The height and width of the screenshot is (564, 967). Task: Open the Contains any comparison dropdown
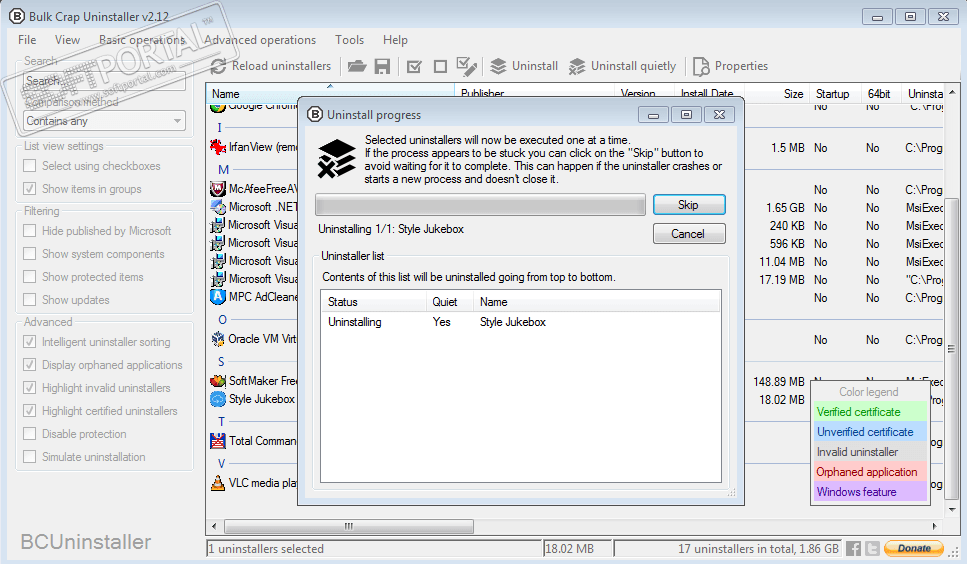(104, 121)
